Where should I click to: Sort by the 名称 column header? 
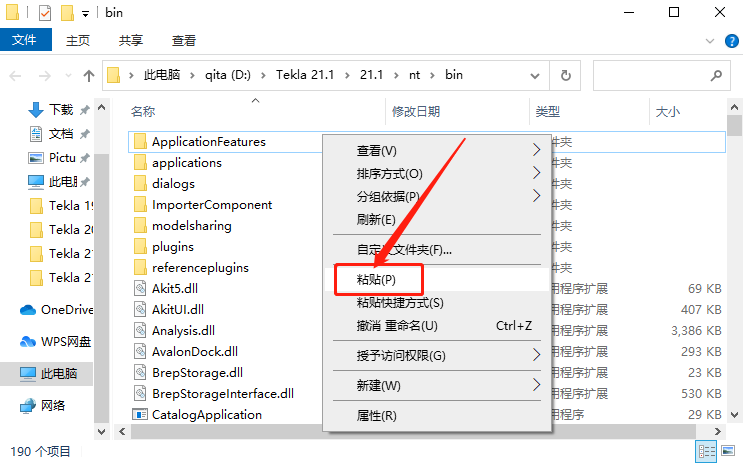(257, 111)
